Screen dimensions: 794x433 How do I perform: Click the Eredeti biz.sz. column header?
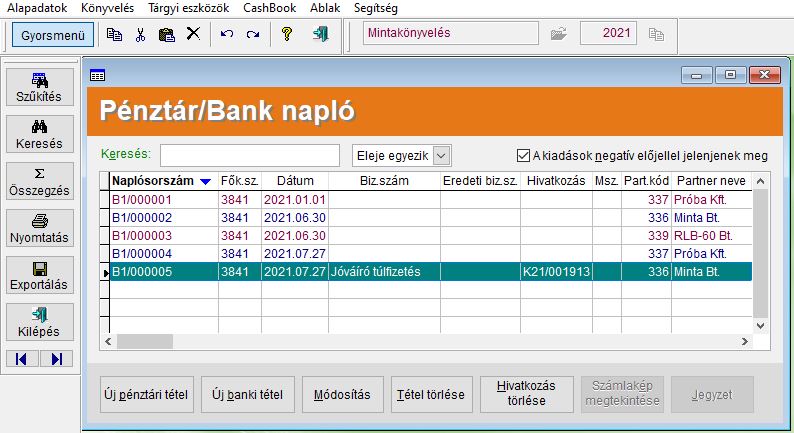(480, 181)
